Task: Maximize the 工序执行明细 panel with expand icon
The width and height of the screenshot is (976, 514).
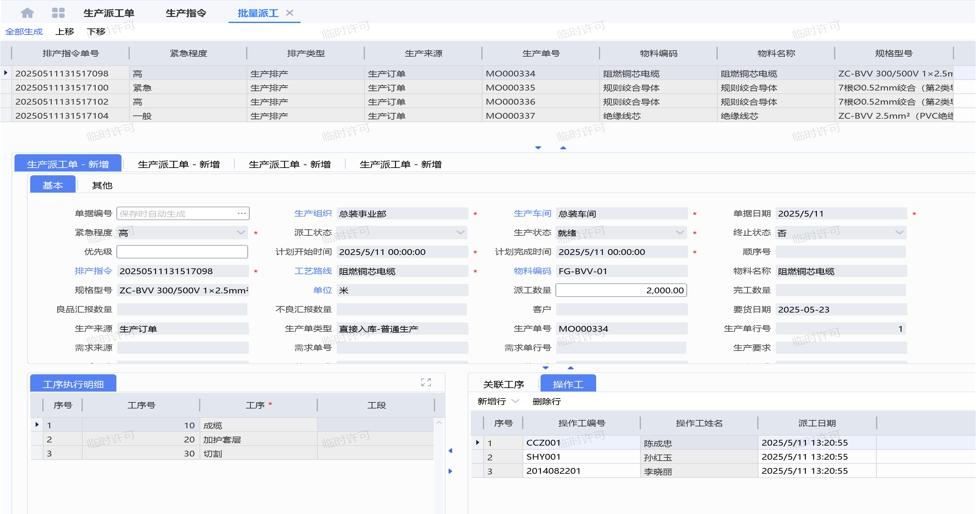Action: click(426, 382)
